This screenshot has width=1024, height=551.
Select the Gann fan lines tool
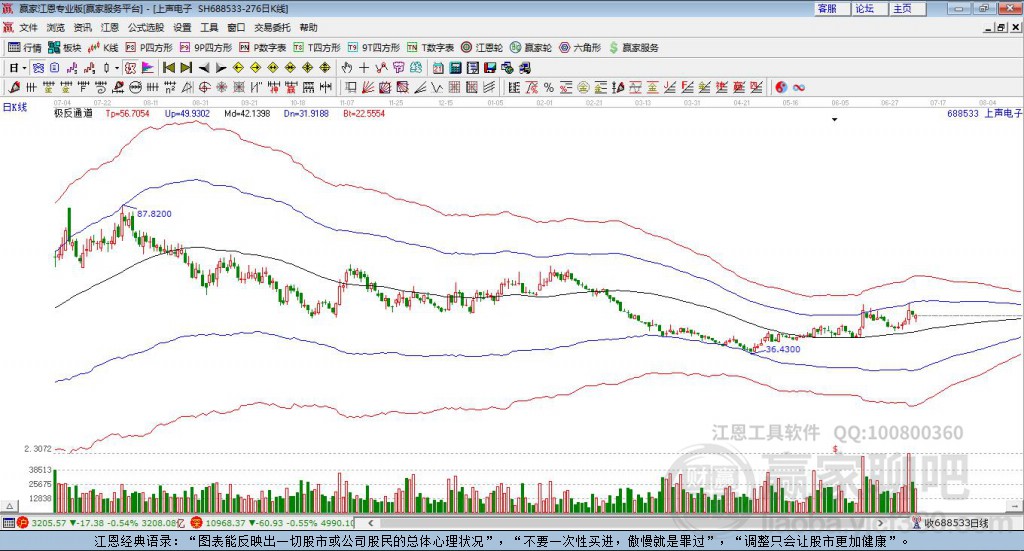(368, 87)
